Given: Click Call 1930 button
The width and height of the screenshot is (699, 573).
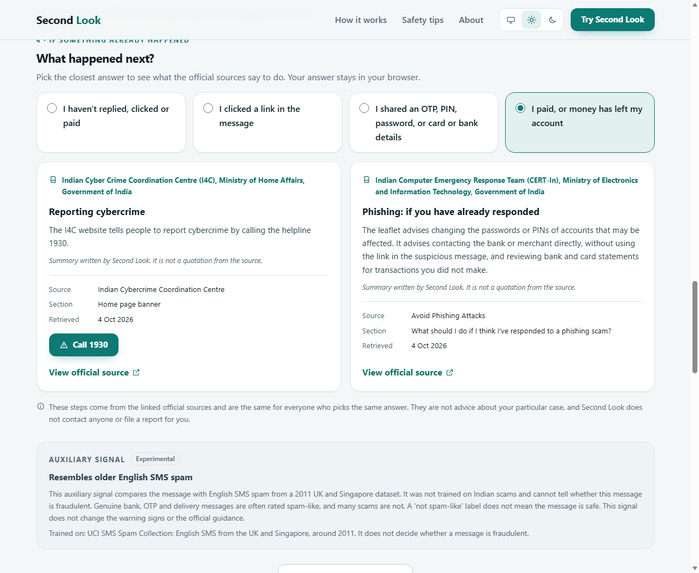Looking at the screenshot, I should point(84,345).
